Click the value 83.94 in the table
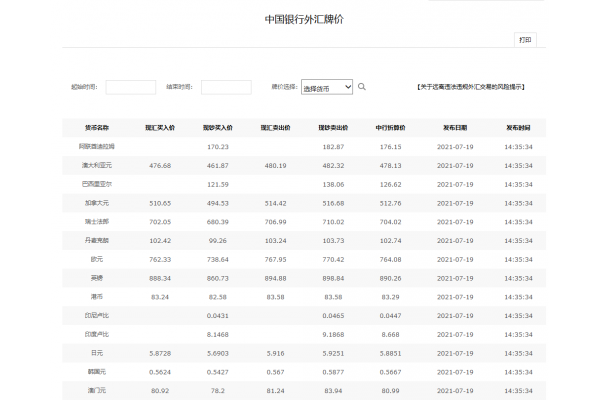This screenshot has width=600, height=400. pyautogui.click(x=333, y=390)
